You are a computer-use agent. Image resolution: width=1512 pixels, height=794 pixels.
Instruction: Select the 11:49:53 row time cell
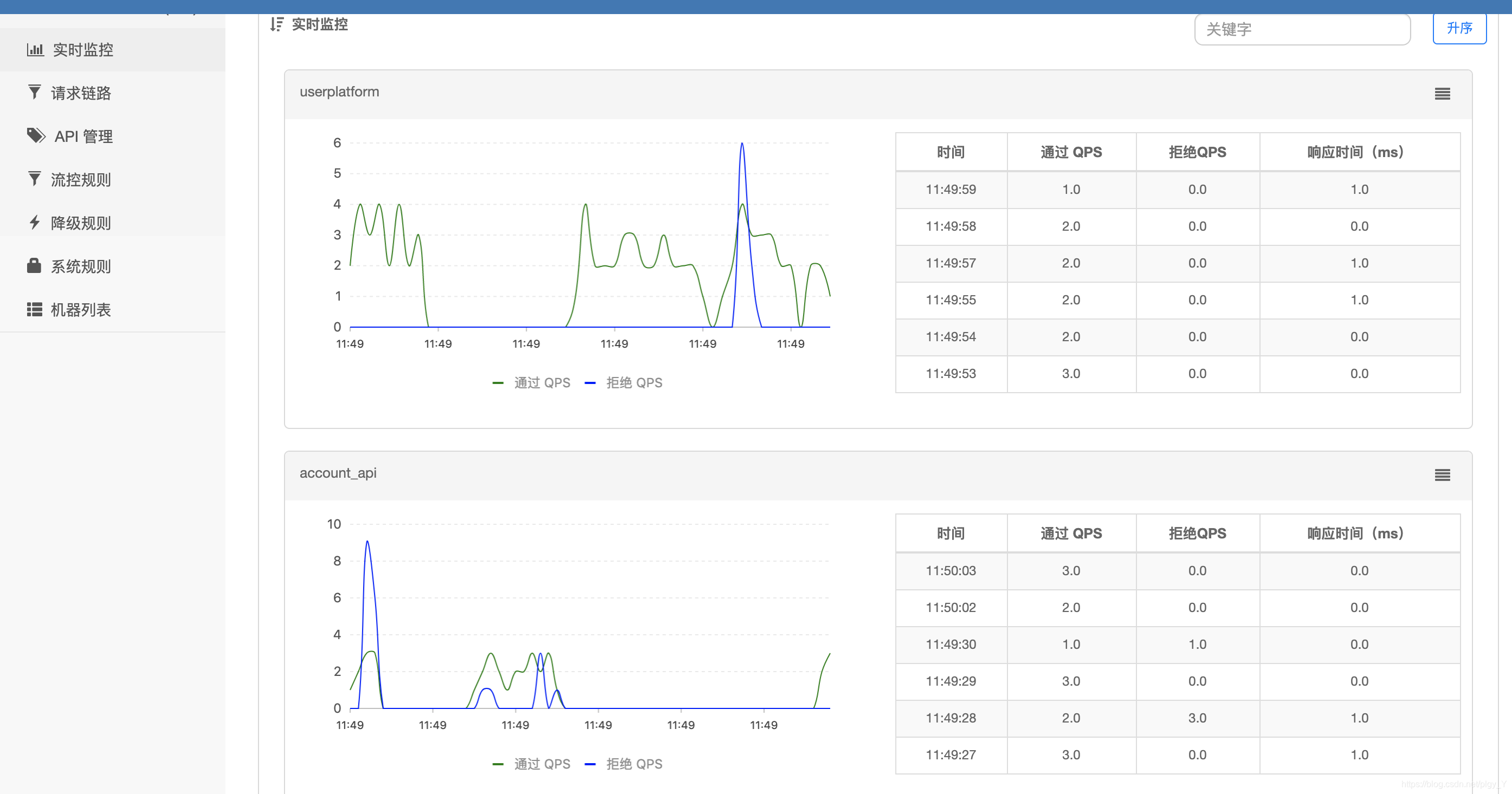point(951,374)
